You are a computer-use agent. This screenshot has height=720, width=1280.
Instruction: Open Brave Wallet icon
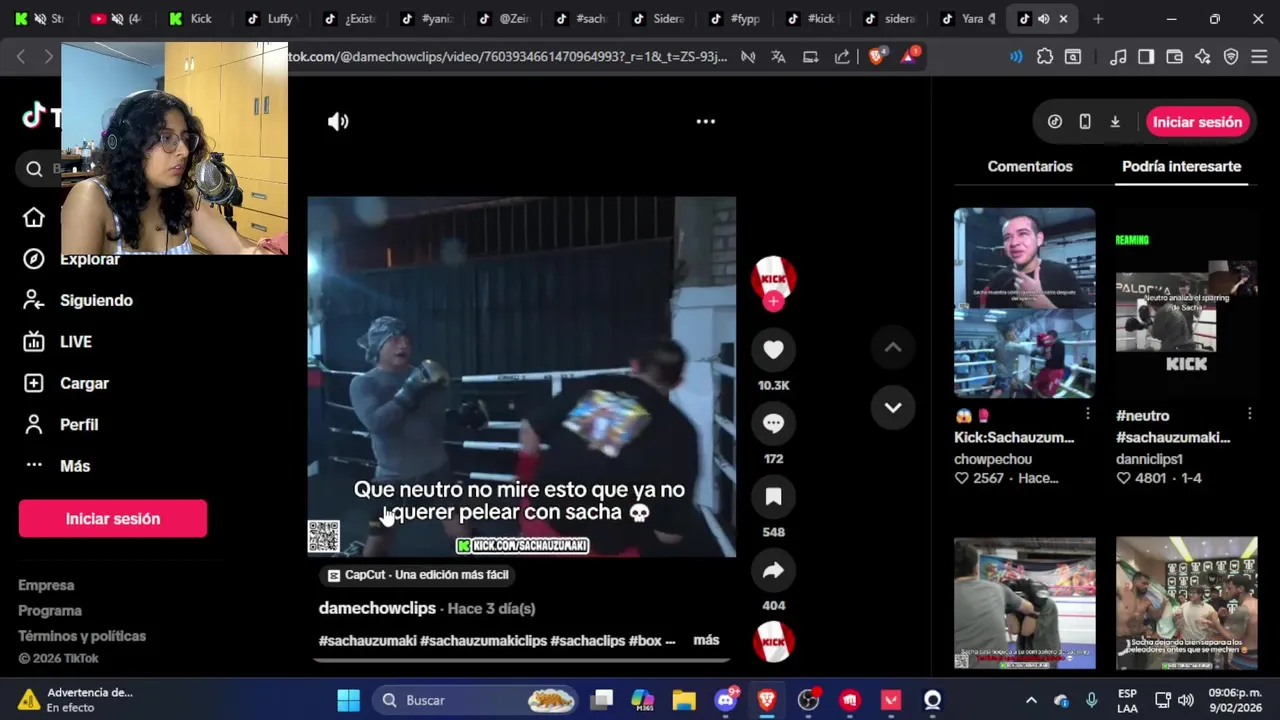(x=1175, y=57)
